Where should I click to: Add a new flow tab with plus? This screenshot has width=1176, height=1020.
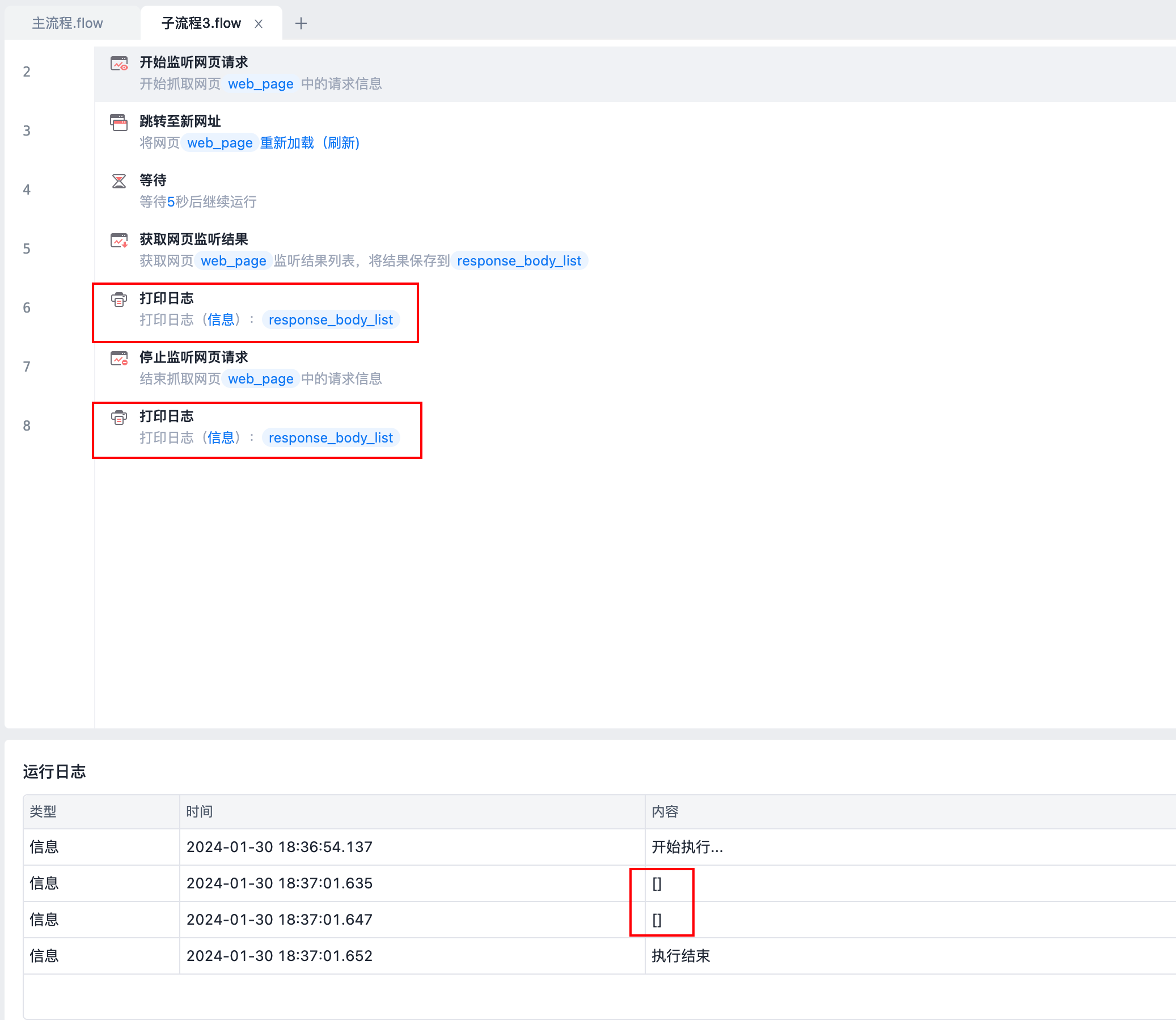(x=301, y=23)
